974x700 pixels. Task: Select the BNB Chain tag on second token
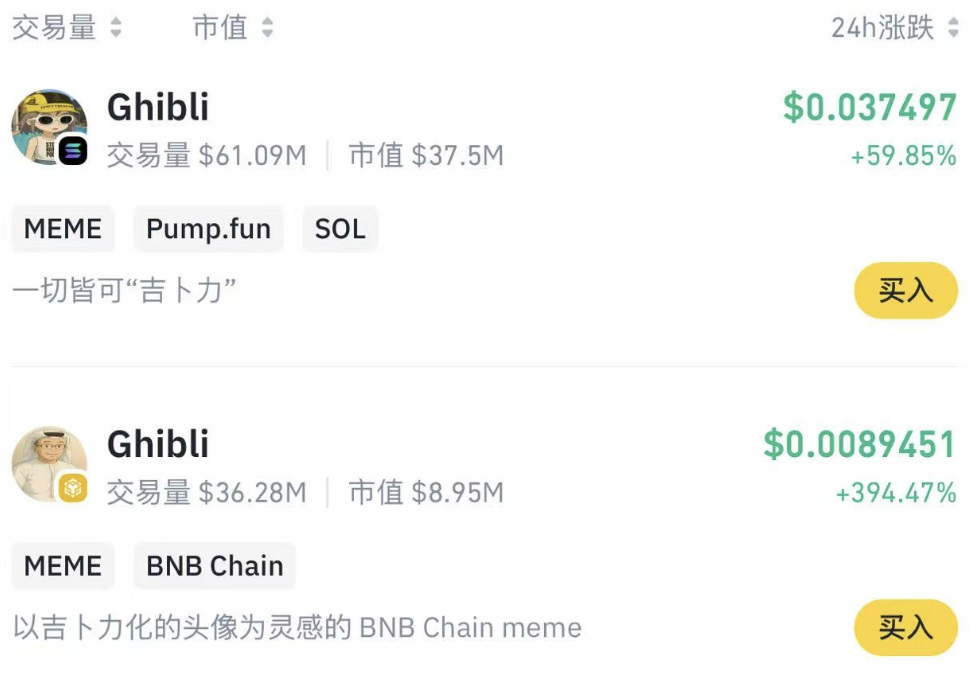[x=214, y=566]
